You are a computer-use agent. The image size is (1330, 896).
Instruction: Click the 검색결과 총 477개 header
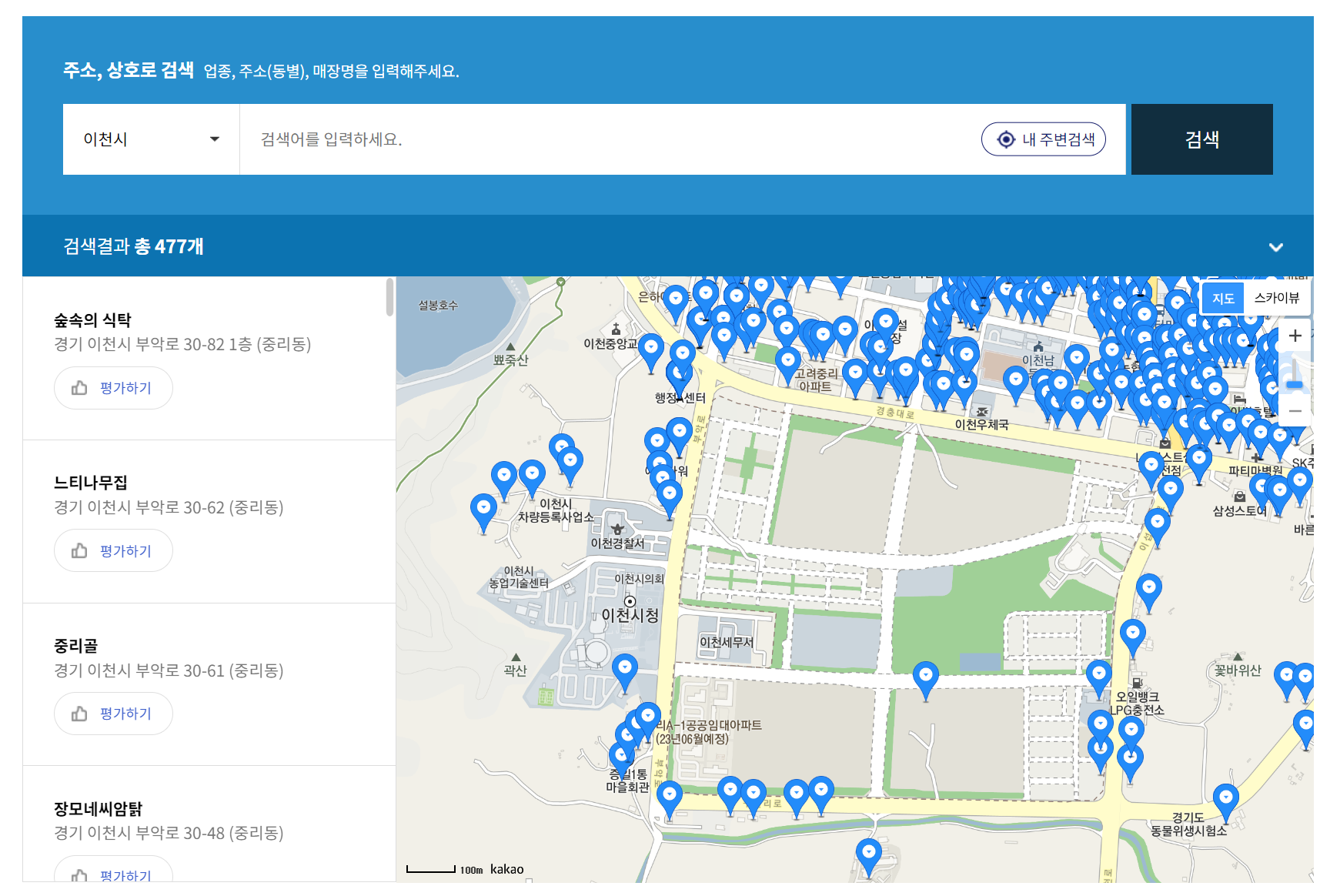[x=133, y=246]
